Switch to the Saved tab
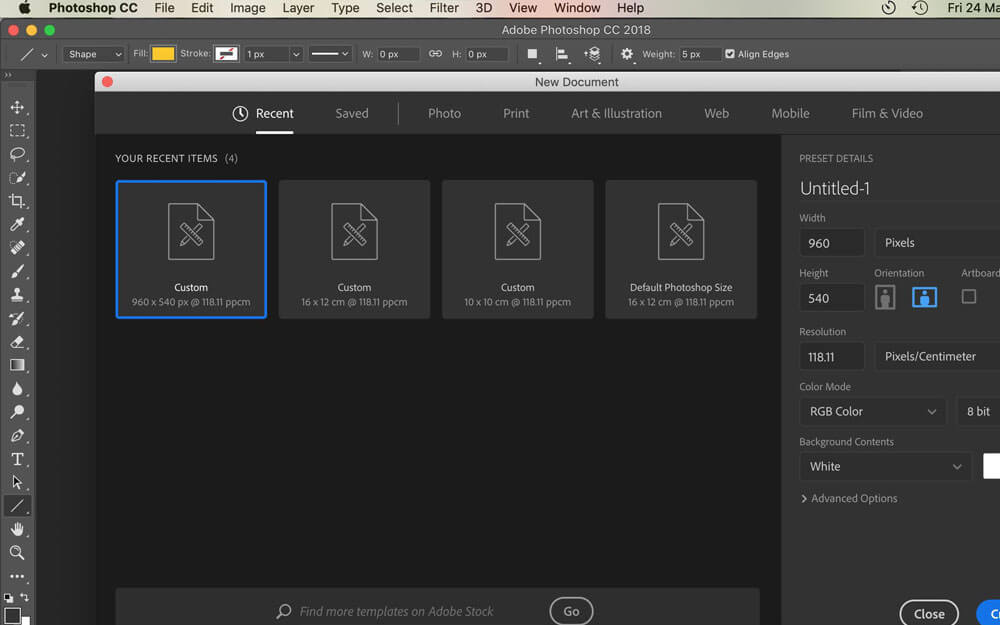This screenshot has width=1000, height=625. point(352,114)
